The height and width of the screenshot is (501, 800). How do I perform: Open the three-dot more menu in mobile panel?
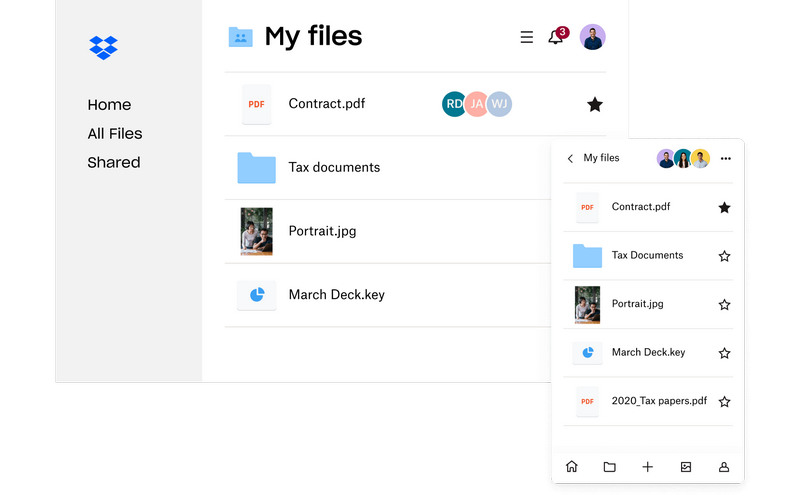725,158
